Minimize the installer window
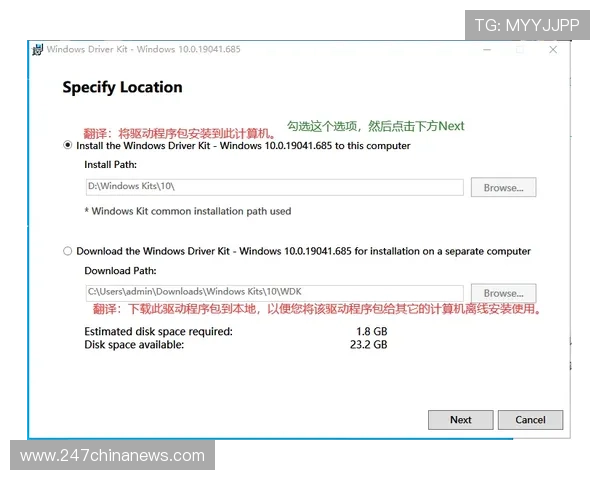Image resolution: width=600 pixels, height=480 pixels. pos(487,50)
